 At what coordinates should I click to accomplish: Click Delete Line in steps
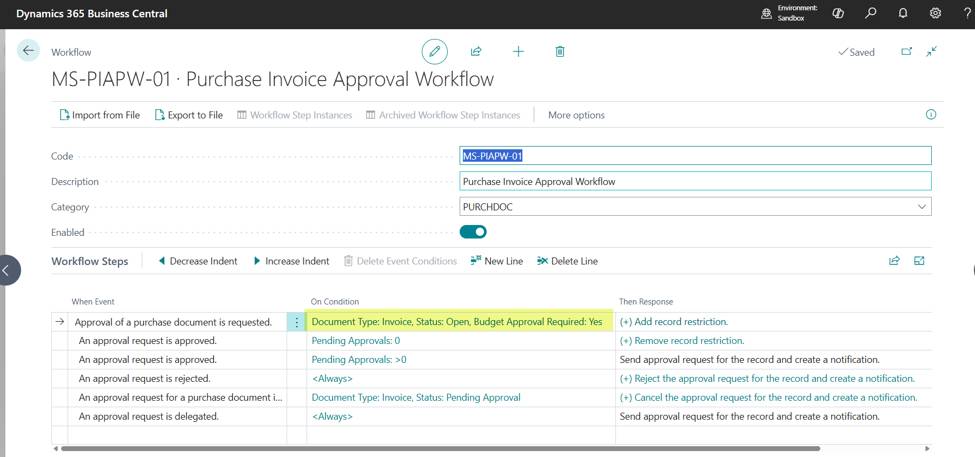[567, 261]
